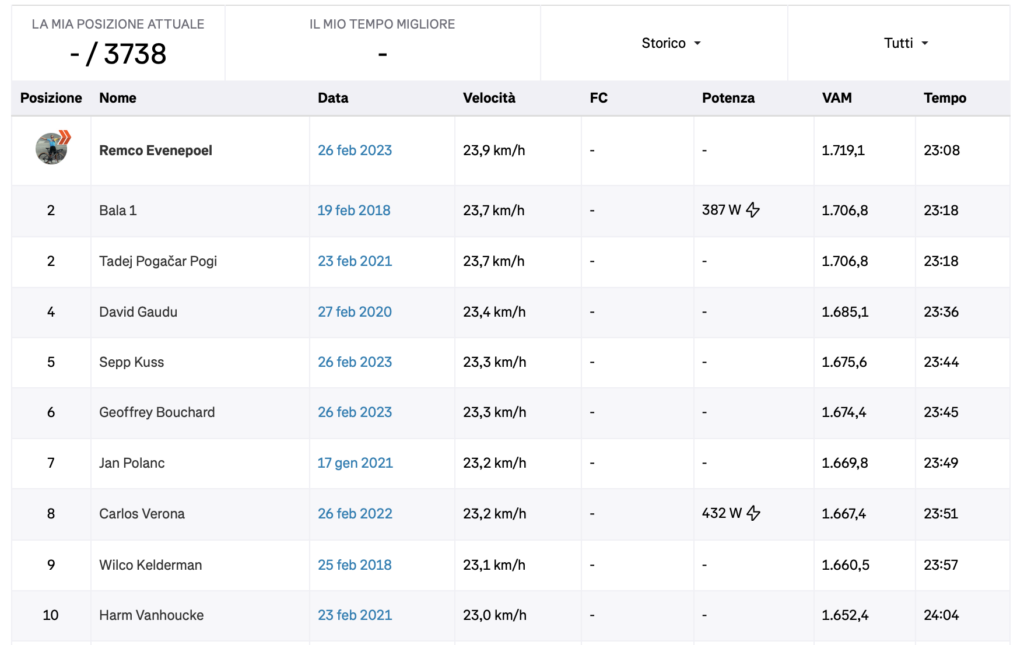
Task: Expand the Tutti filter dropdown
Action: tap(906, 43)
